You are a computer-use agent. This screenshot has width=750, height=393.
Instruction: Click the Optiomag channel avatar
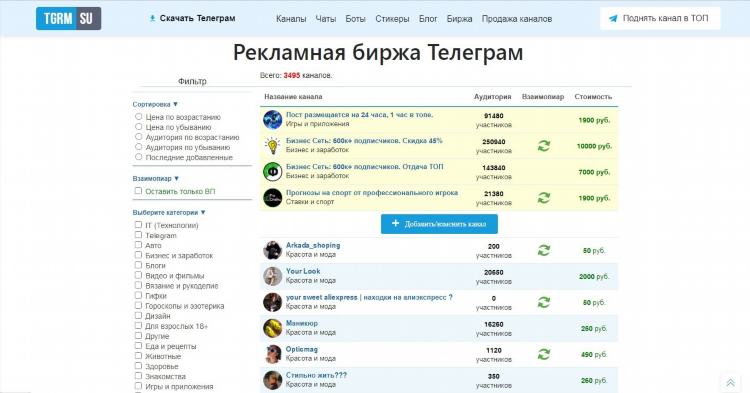(273, 354)
